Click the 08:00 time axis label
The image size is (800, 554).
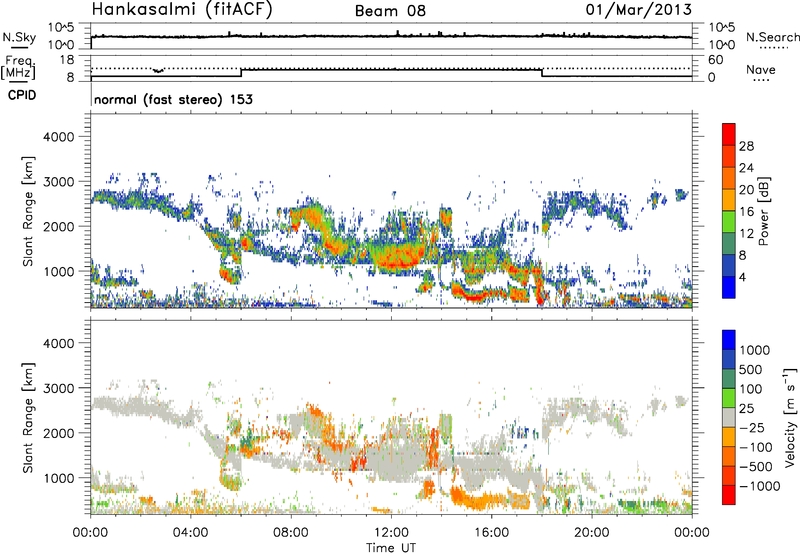click(x=291, y=533)
